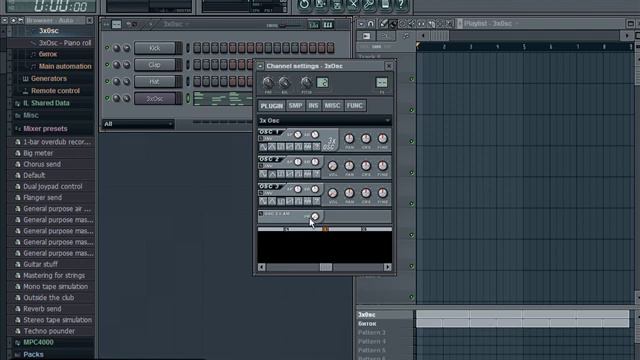This screenshot has height=360, width=640.
Task: Switch to the FUNC tab
Action: coord(354,106)
